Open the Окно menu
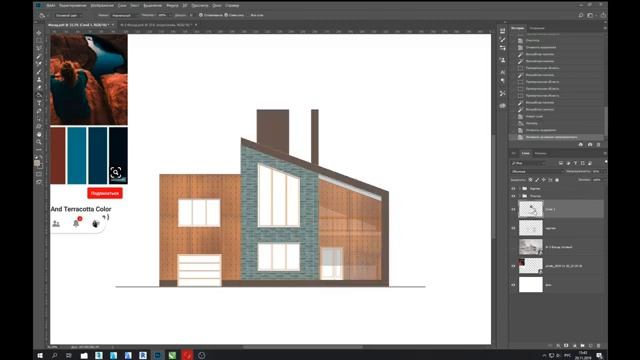The height and width of the screenshot is (360, 640). (217, 5)
